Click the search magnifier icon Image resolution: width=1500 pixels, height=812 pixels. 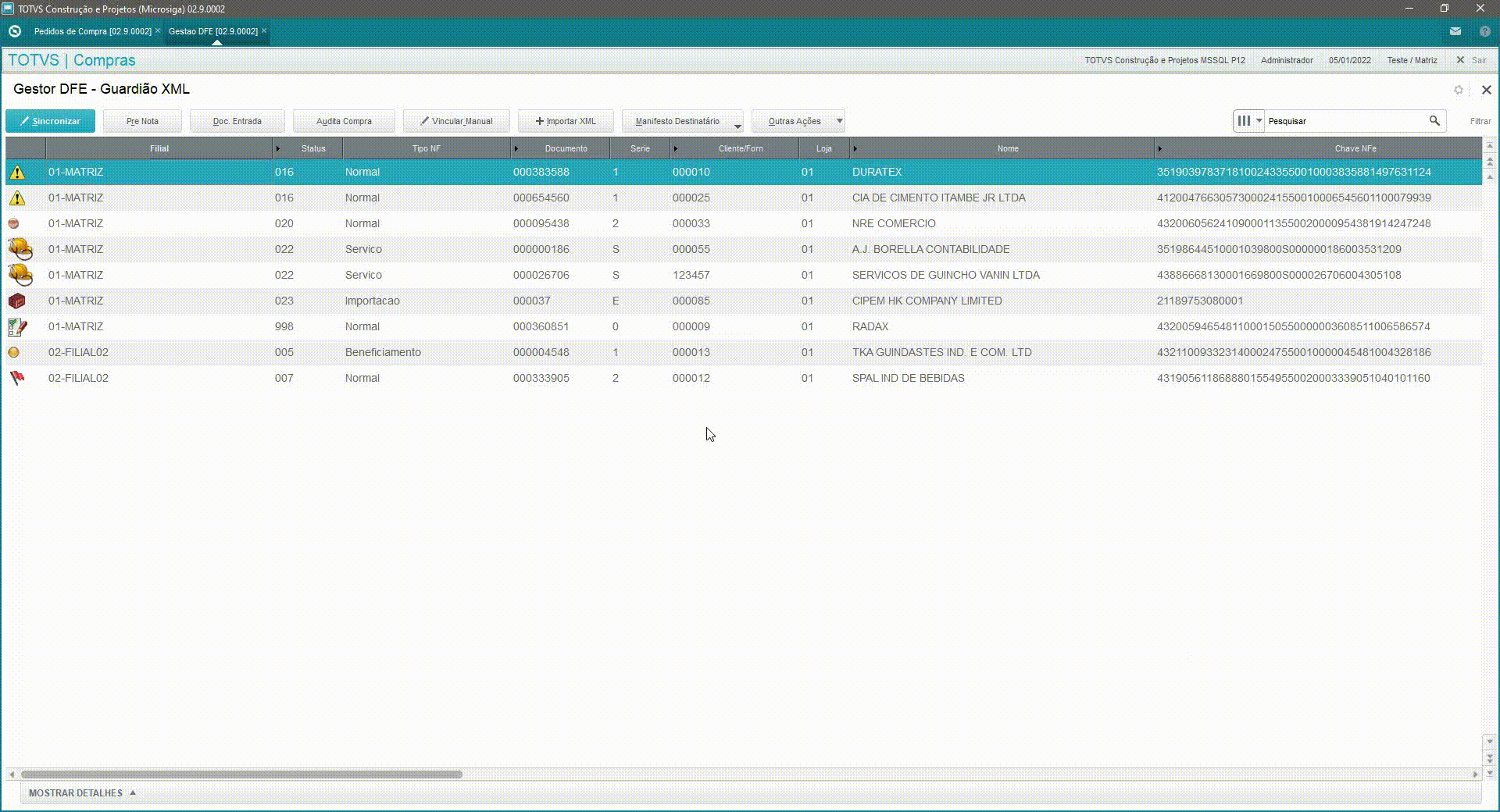[x=1434, y=121]
